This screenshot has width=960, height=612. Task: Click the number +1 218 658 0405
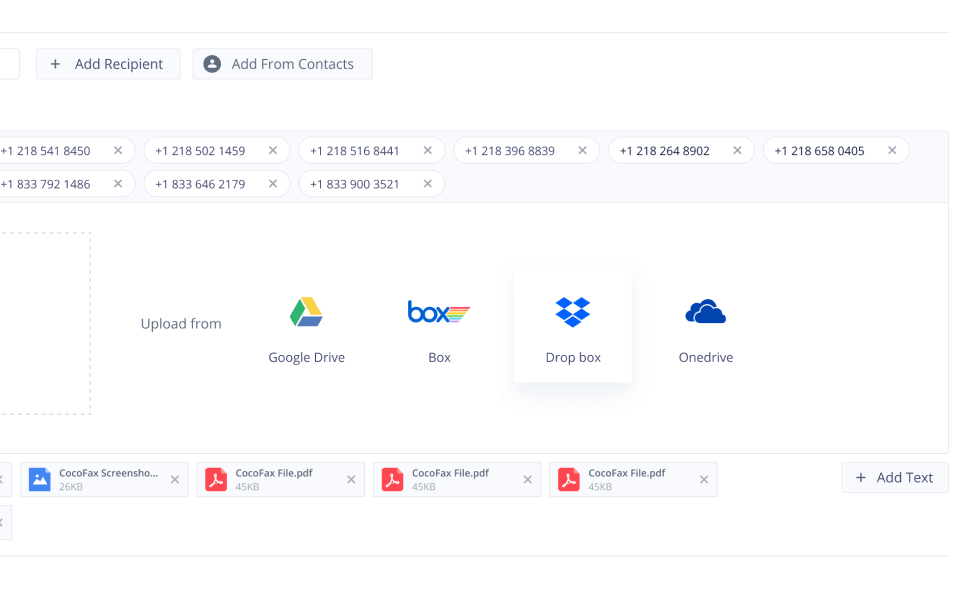tap(820, 151)
